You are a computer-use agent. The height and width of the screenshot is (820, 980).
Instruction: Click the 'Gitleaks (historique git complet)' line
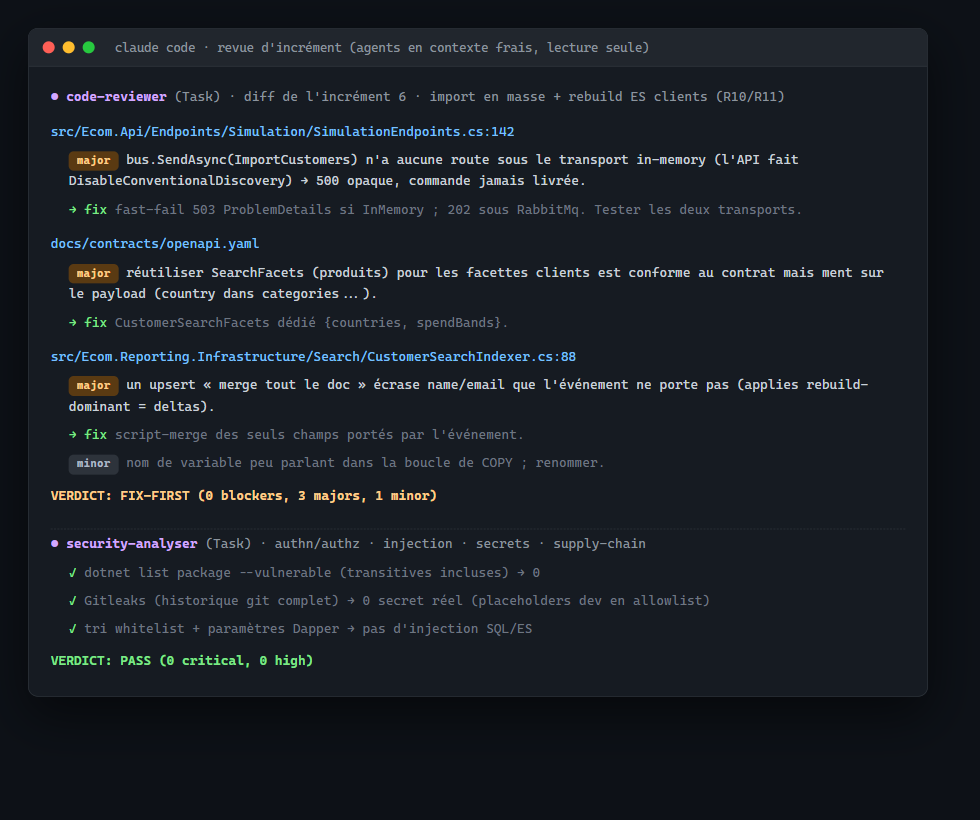tap(397, 601)
